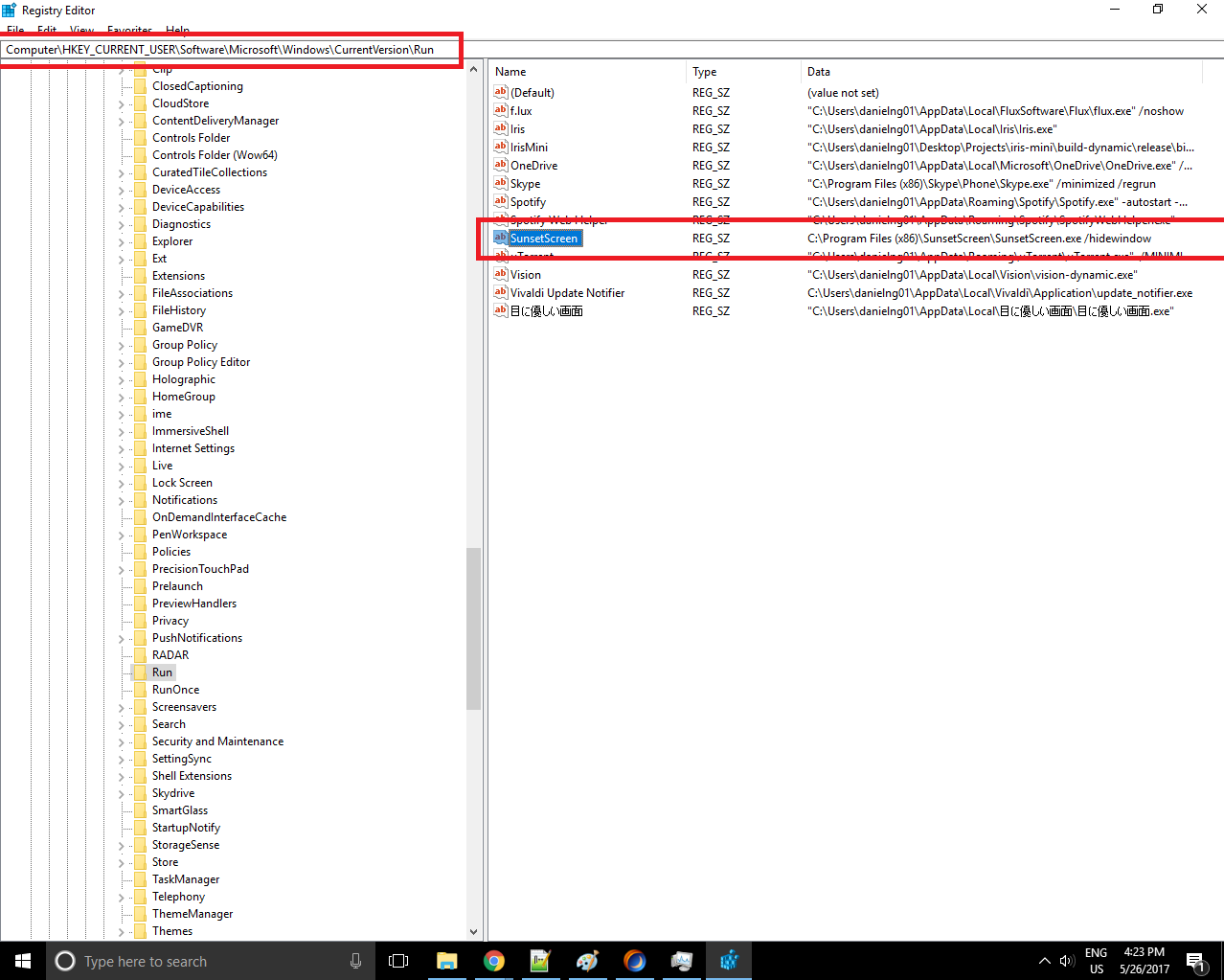Open the Windows Start menu
Viewport: 1224px width, 980px height.
click(23, 961)
